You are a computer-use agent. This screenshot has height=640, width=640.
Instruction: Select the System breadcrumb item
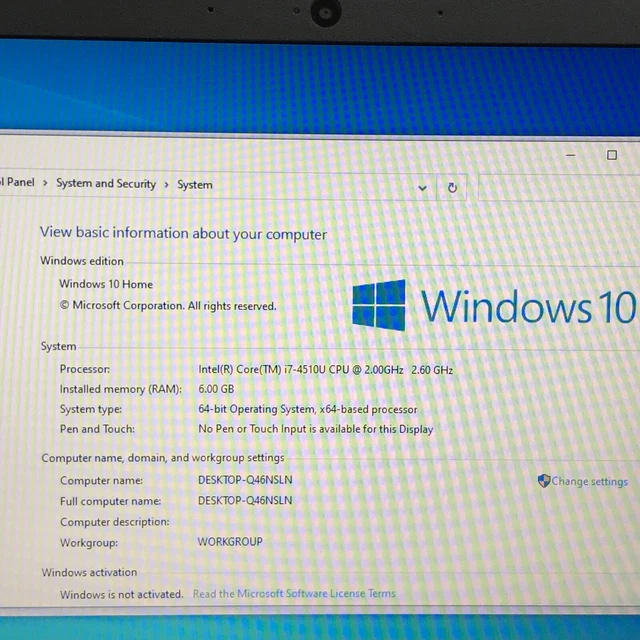pyautogui.click(x=195, y=185)
